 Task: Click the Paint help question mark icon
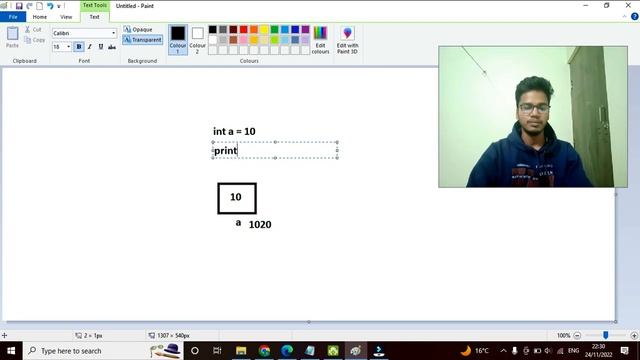click(634, 17)
